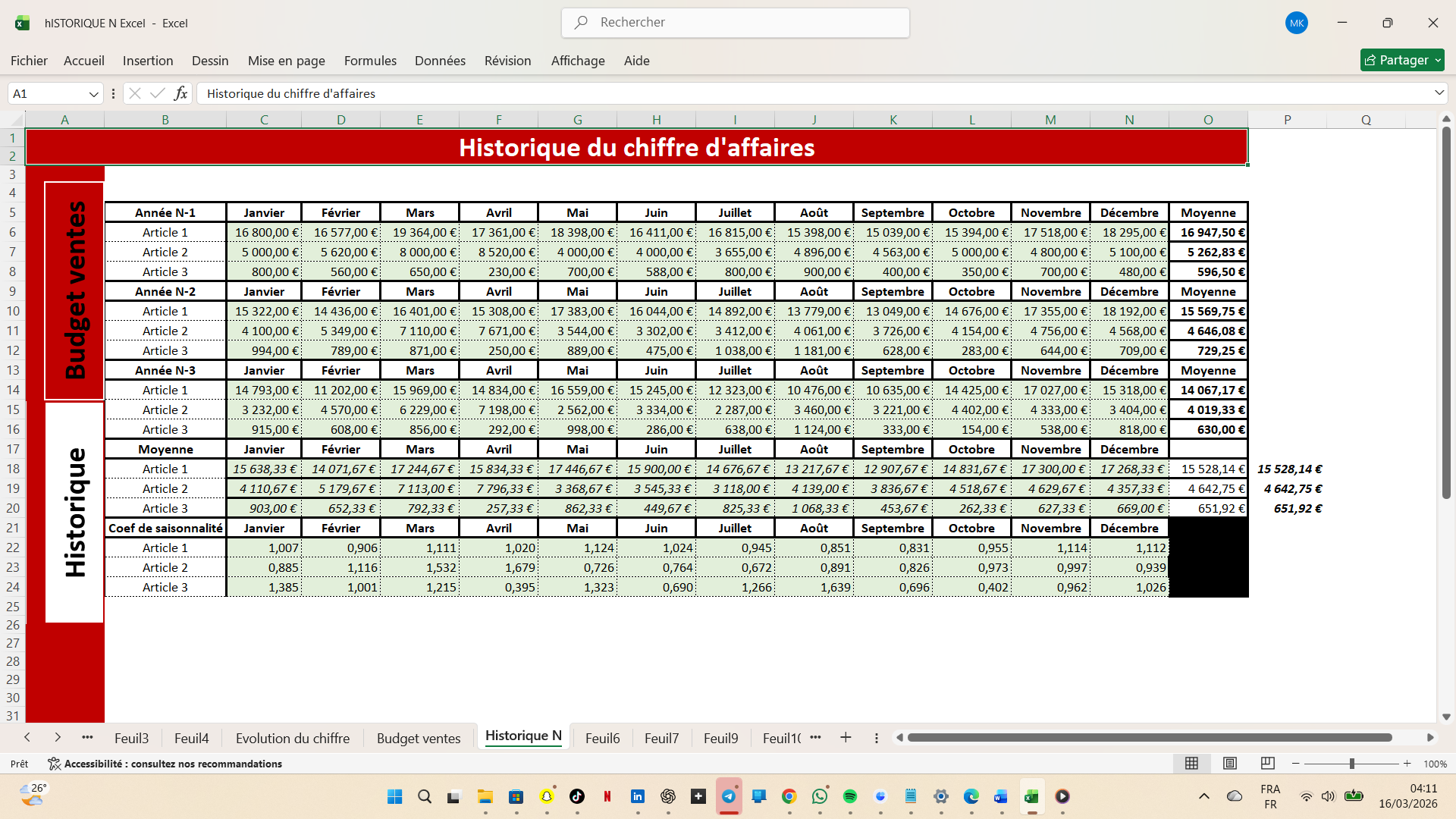Image resolution: width=1456 pixels, height=819 pixels.
Task: Open the Formules ribbon tab
Action: coord(370,61)
